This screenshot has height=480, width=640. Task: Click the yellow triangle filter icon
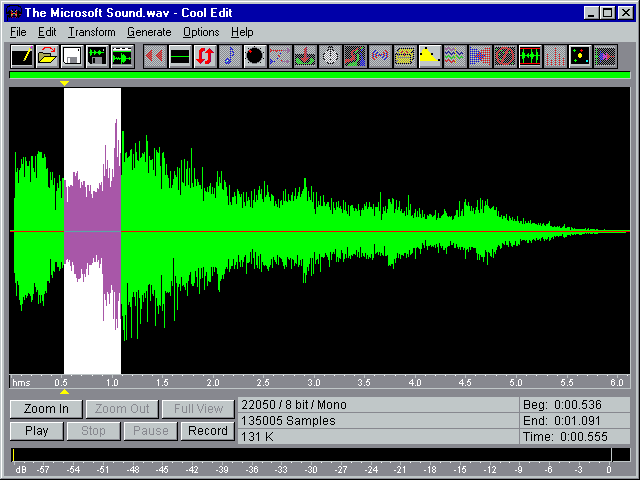point(430,56)
